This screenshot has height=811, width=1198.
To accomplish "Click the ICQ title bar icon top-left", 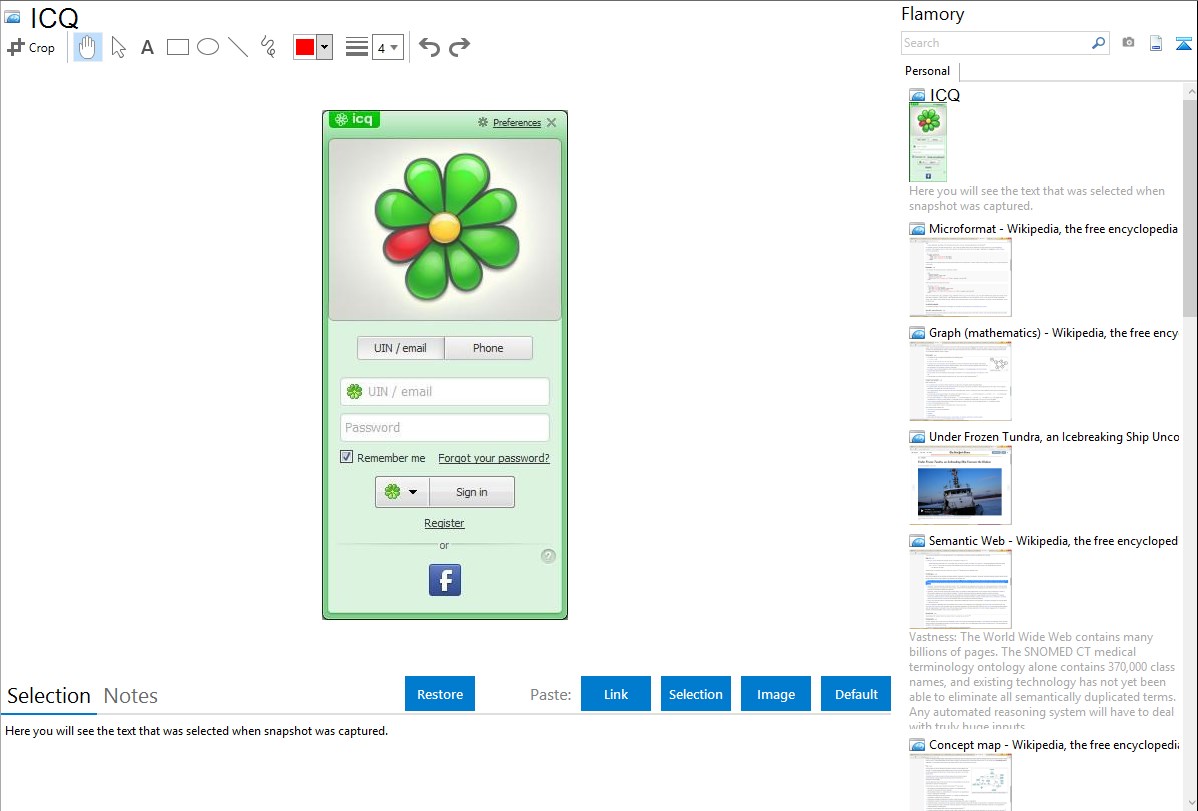I will 12,16.
